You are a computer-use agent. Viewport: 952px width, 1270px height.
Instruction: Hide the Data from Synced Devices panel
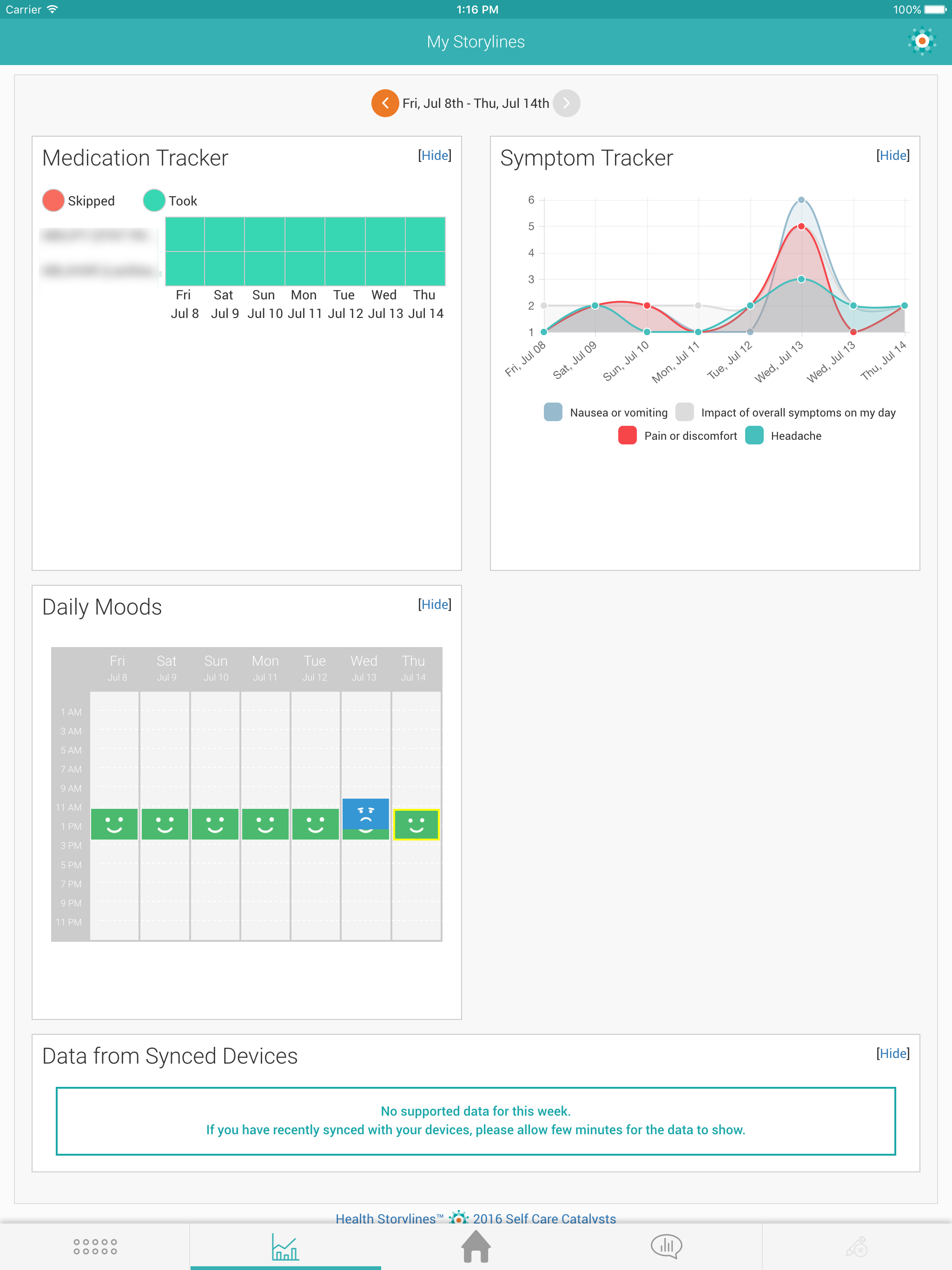(x=893, y=1053)
